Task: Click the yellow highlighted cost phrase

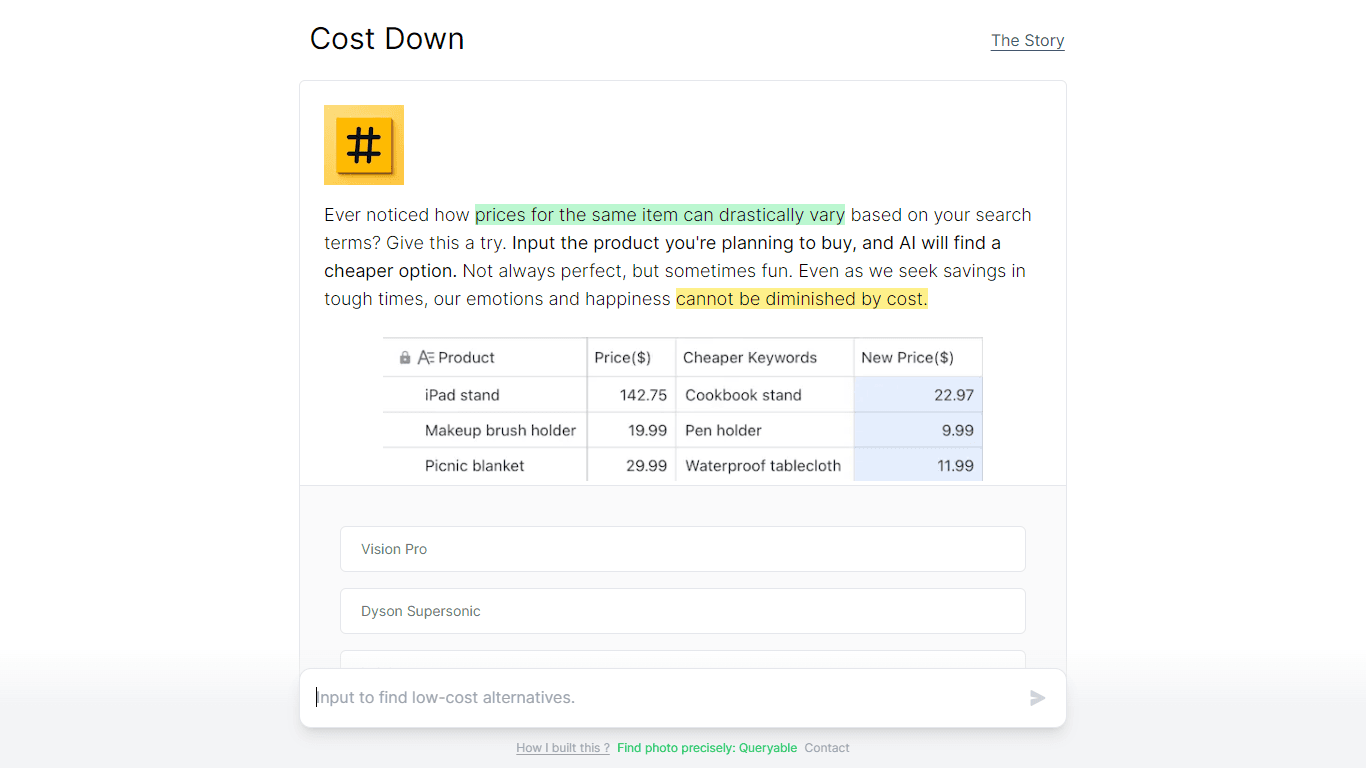Action: (802, 299)
